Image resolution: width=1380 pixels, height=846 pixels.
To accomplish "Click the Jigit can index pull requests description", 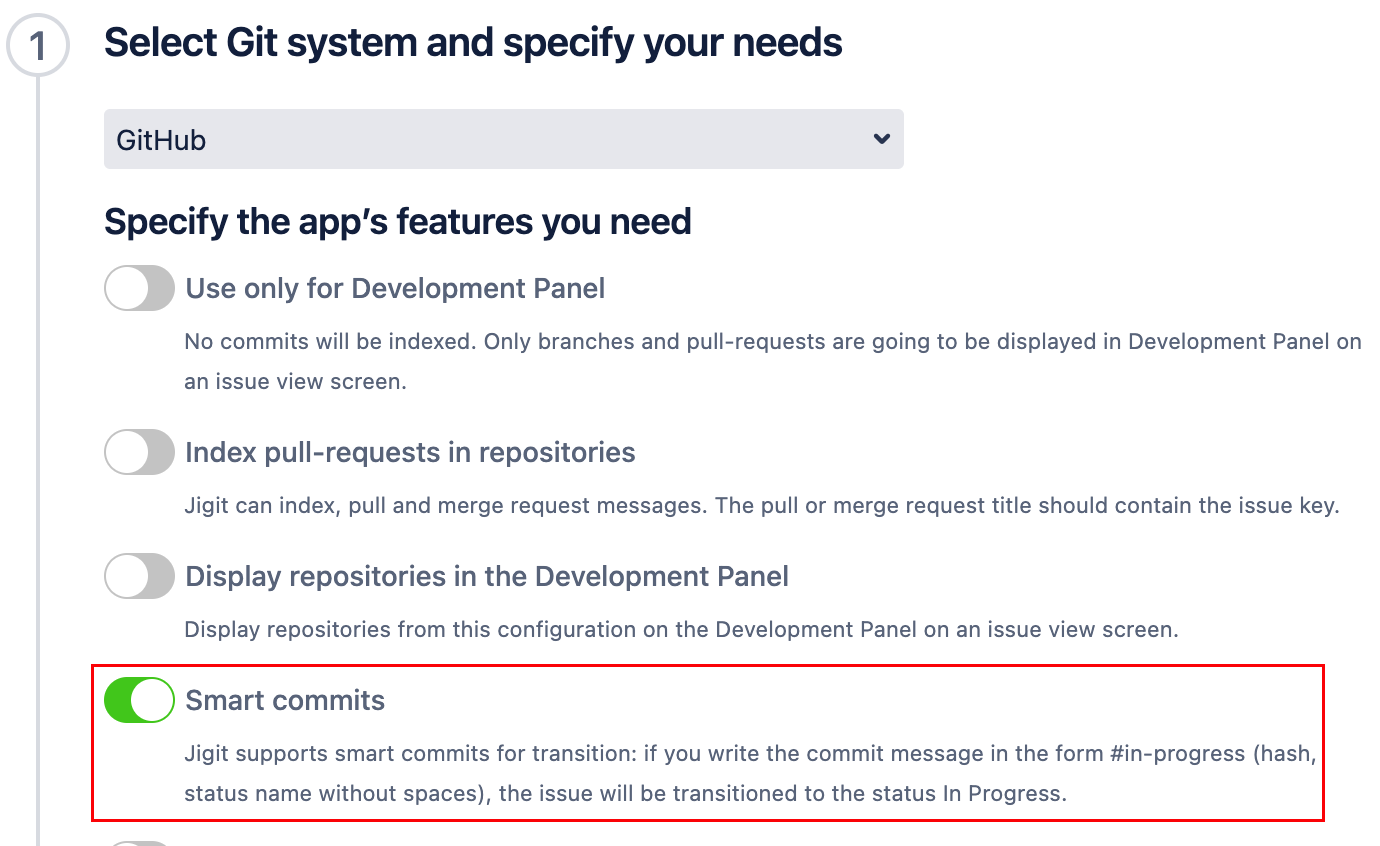I will [761, 506].
